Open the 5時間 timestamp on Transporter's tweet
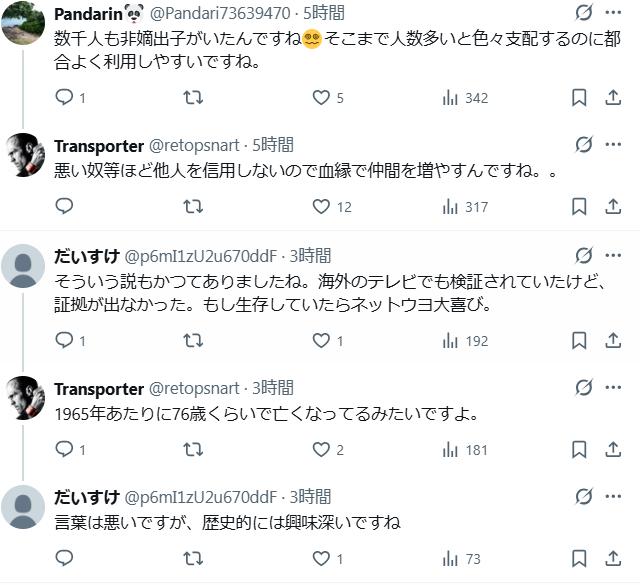The image size is (640, 585). click(x=272, y=145)
